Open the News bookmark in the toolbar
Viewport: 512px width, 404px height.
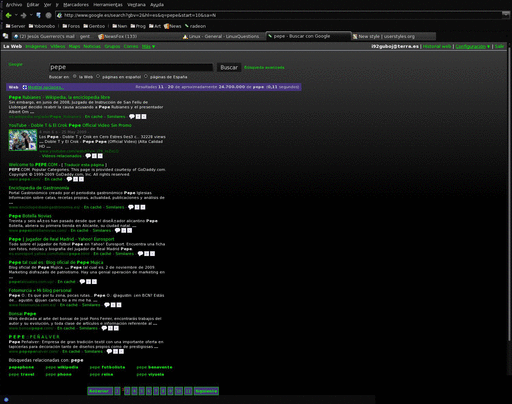click(172, 26)
